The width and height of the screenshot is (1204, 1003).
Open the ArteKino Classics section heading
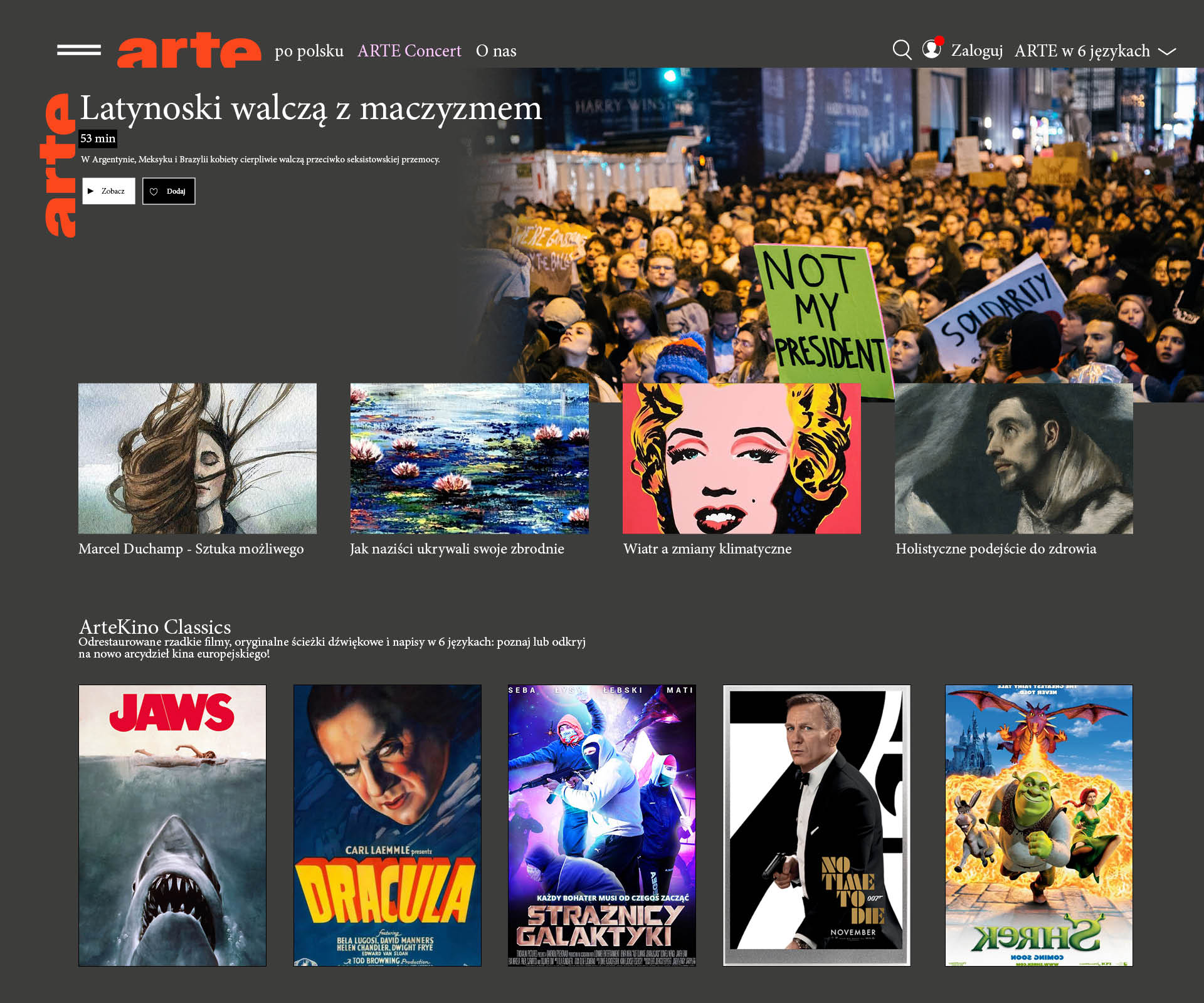[x=155, y=626]
